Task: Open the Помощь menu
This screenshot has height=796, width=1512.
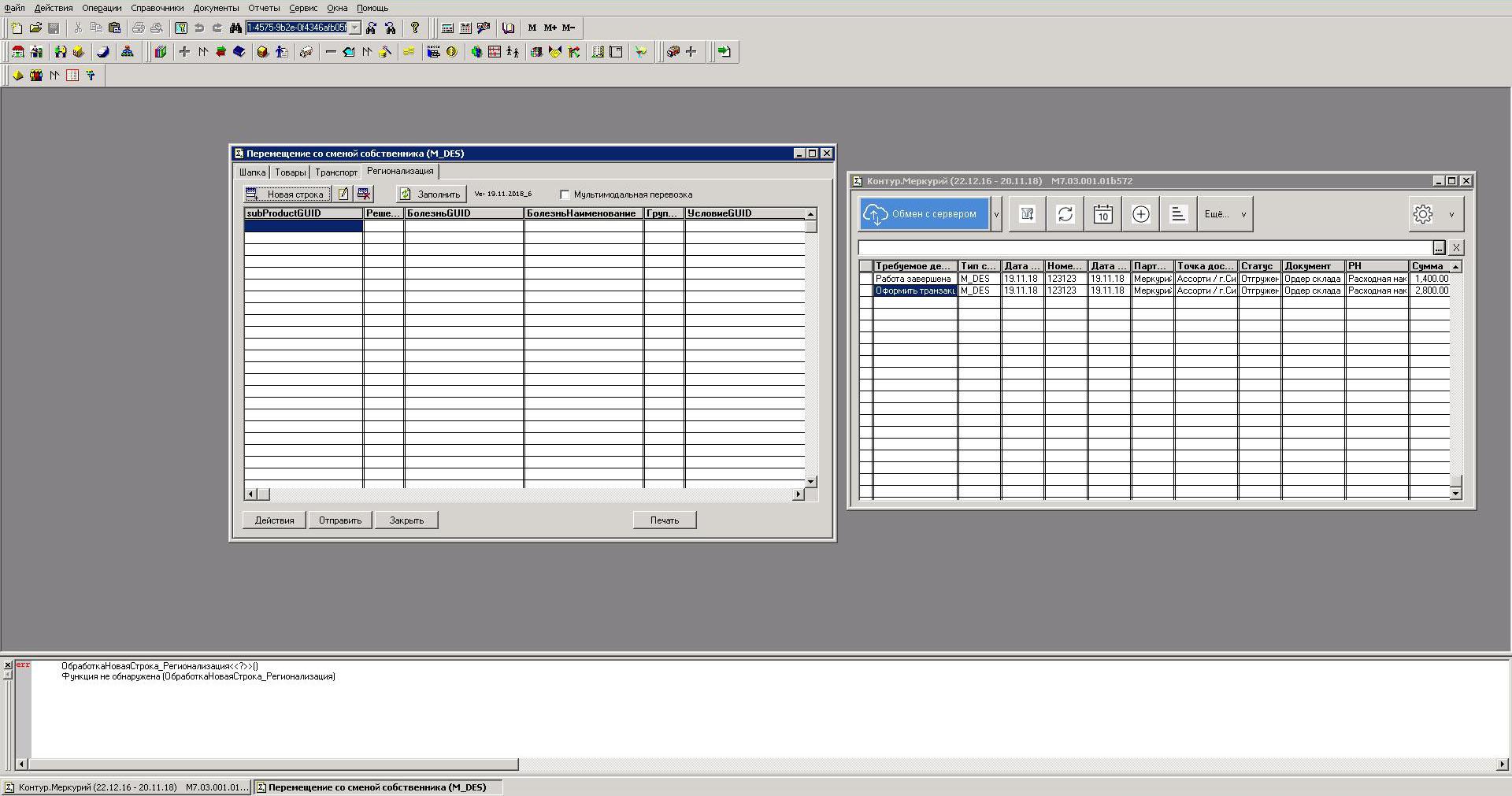Action: (x=372, y=8)
